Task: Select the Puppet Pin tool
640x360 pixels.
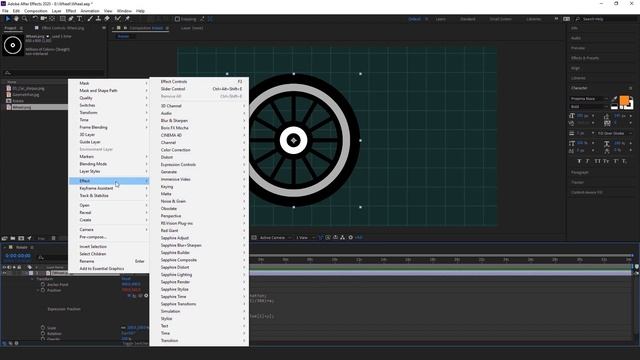Action: coord(127,19)
